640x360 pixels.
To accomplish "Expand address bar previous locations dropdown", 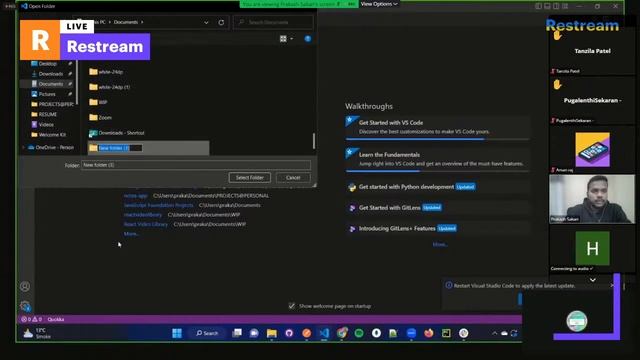I will 206,22.
